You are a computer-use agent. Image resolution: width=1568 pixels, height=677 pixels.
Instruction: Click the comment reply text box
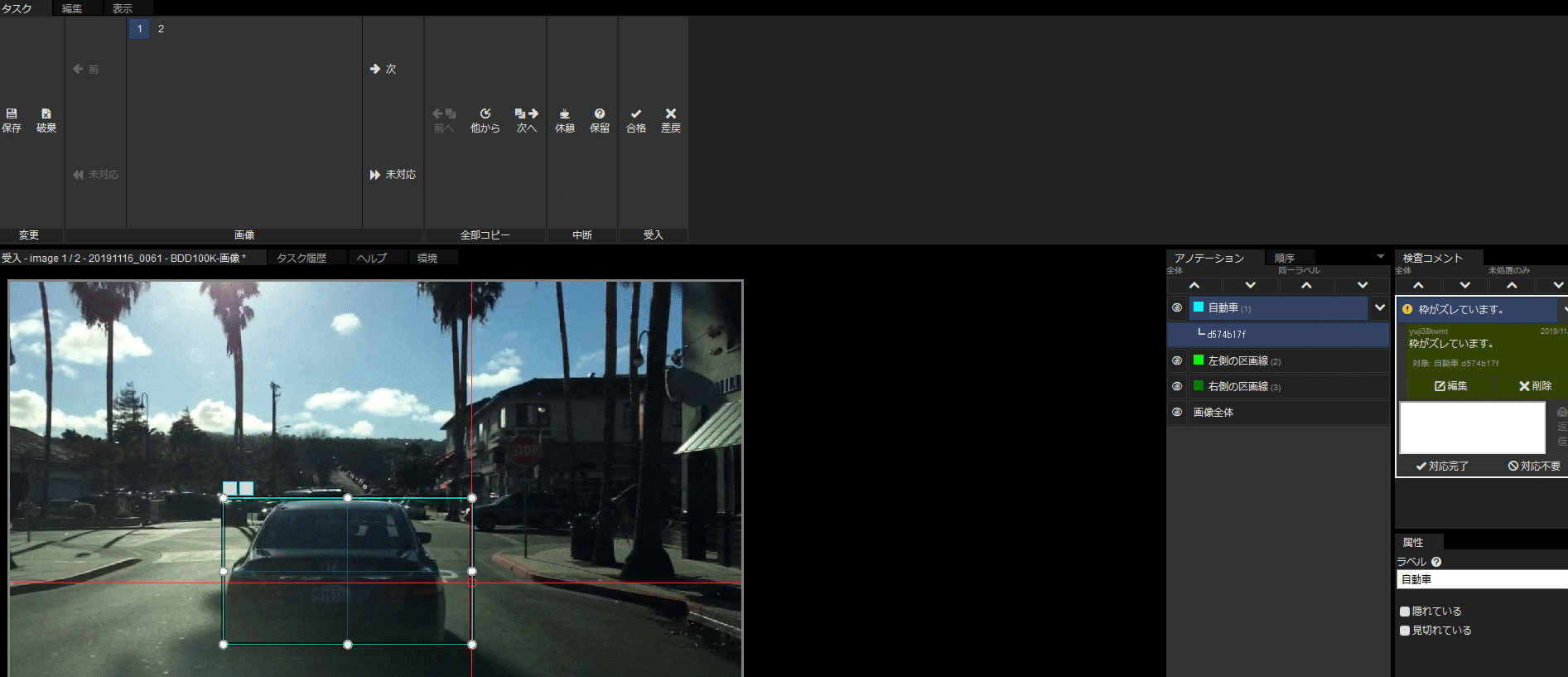coord(1472,428)
